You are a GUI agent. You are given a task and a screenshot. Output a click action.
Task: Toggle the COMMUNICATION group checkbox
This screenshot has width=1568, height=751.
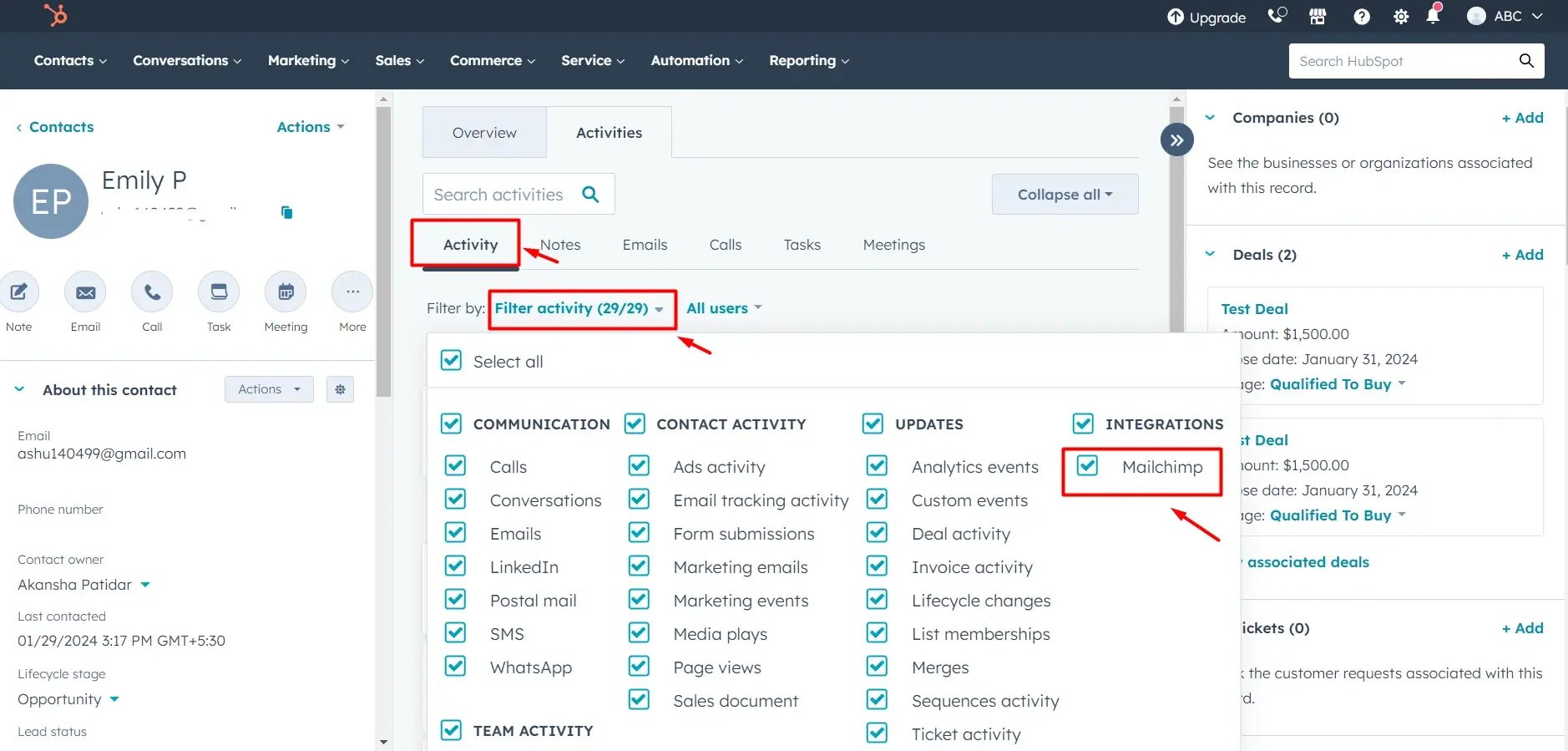click(x=451, y=424)
